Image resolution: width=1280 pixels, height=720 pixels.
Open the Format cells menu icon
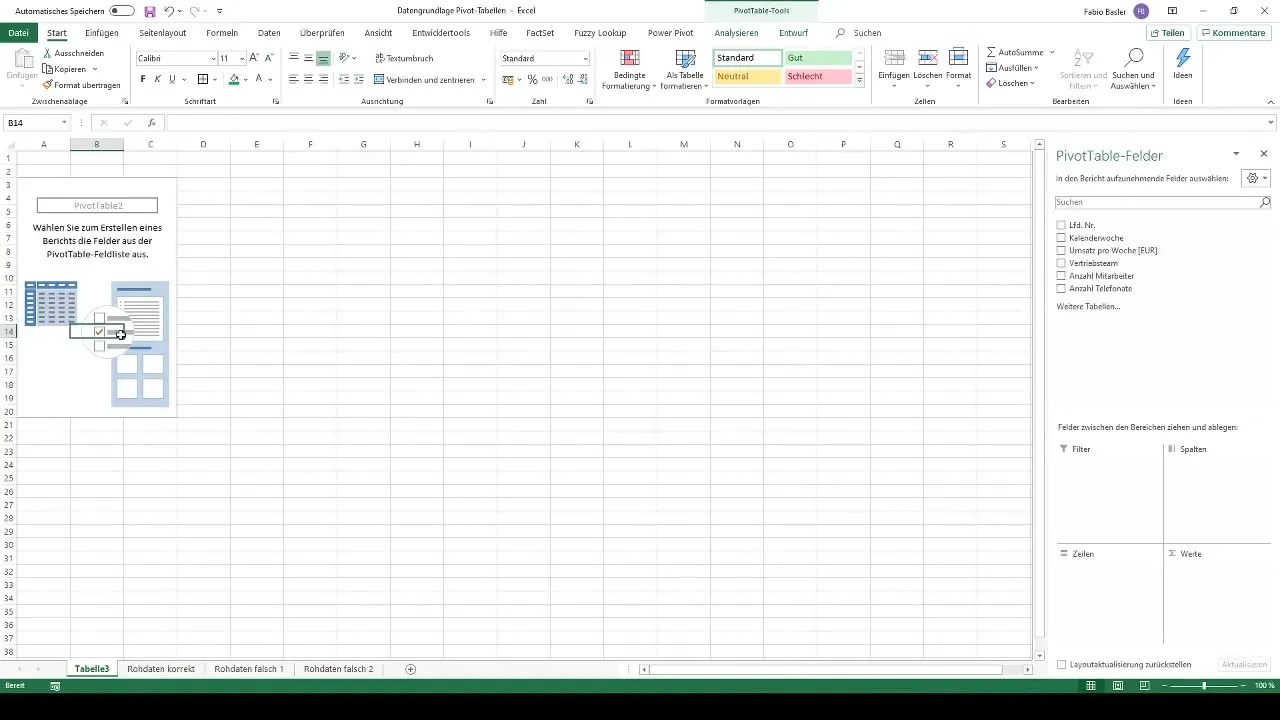click(x=958, y=58)
